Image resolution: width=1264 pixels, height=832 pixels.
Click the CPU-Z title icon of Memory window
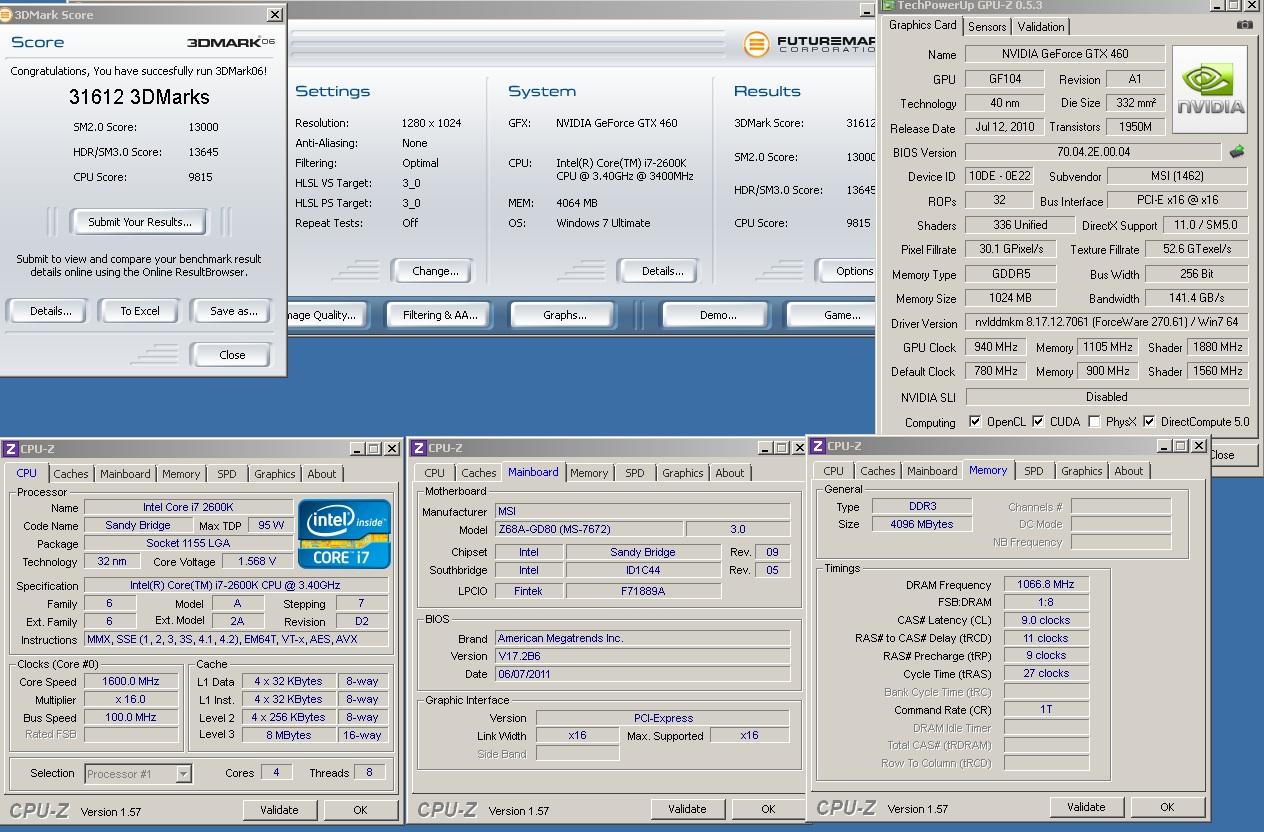tap(819, 446)
